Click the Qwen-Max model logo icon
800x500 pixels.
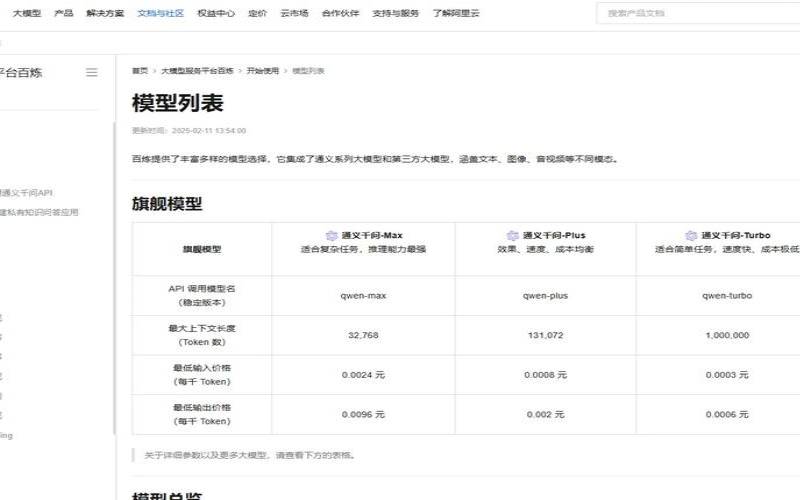point(332,235)
